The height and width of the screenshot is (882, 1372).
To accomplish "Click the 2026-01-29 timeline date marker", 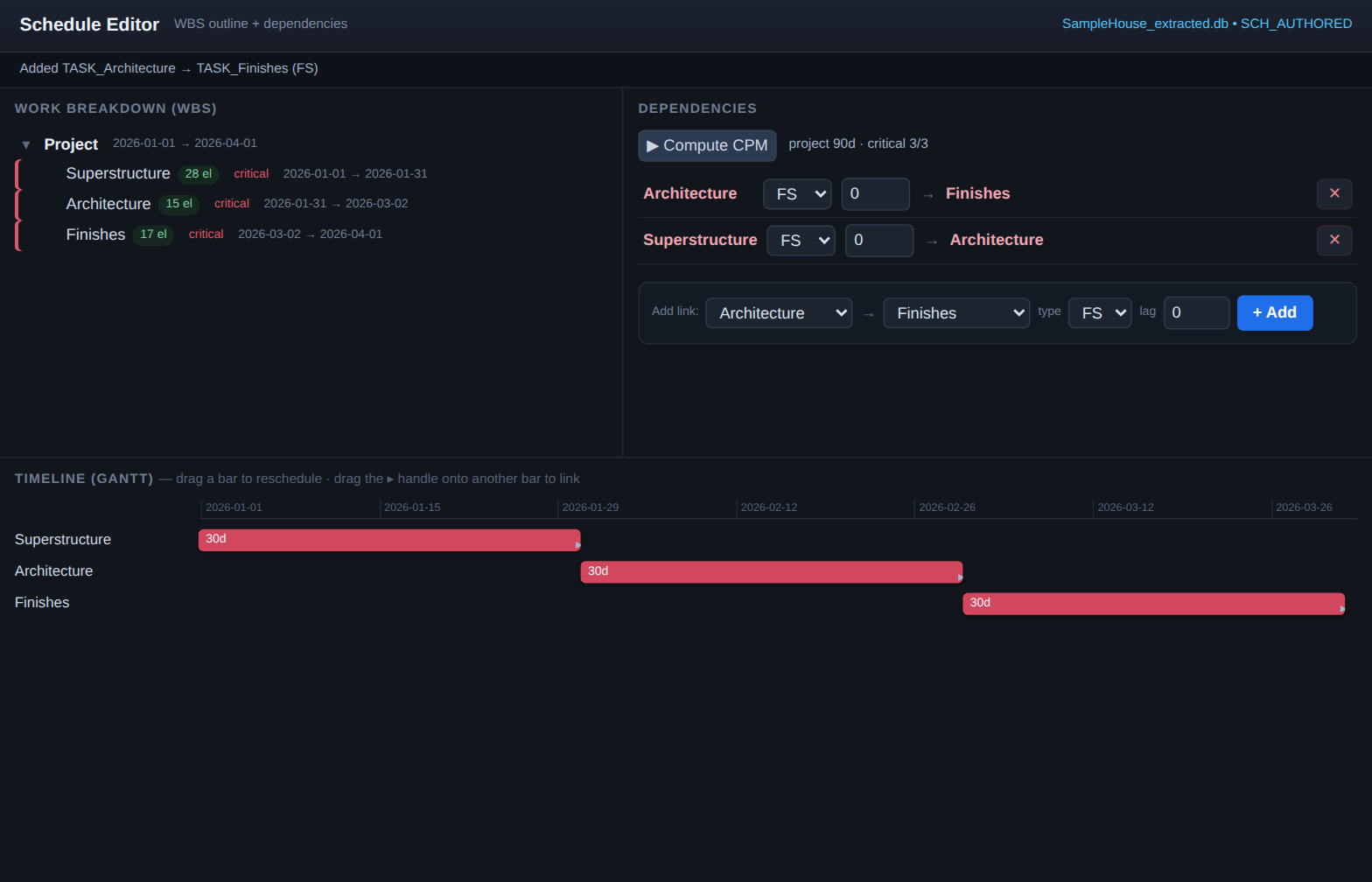I will point(591,507).
